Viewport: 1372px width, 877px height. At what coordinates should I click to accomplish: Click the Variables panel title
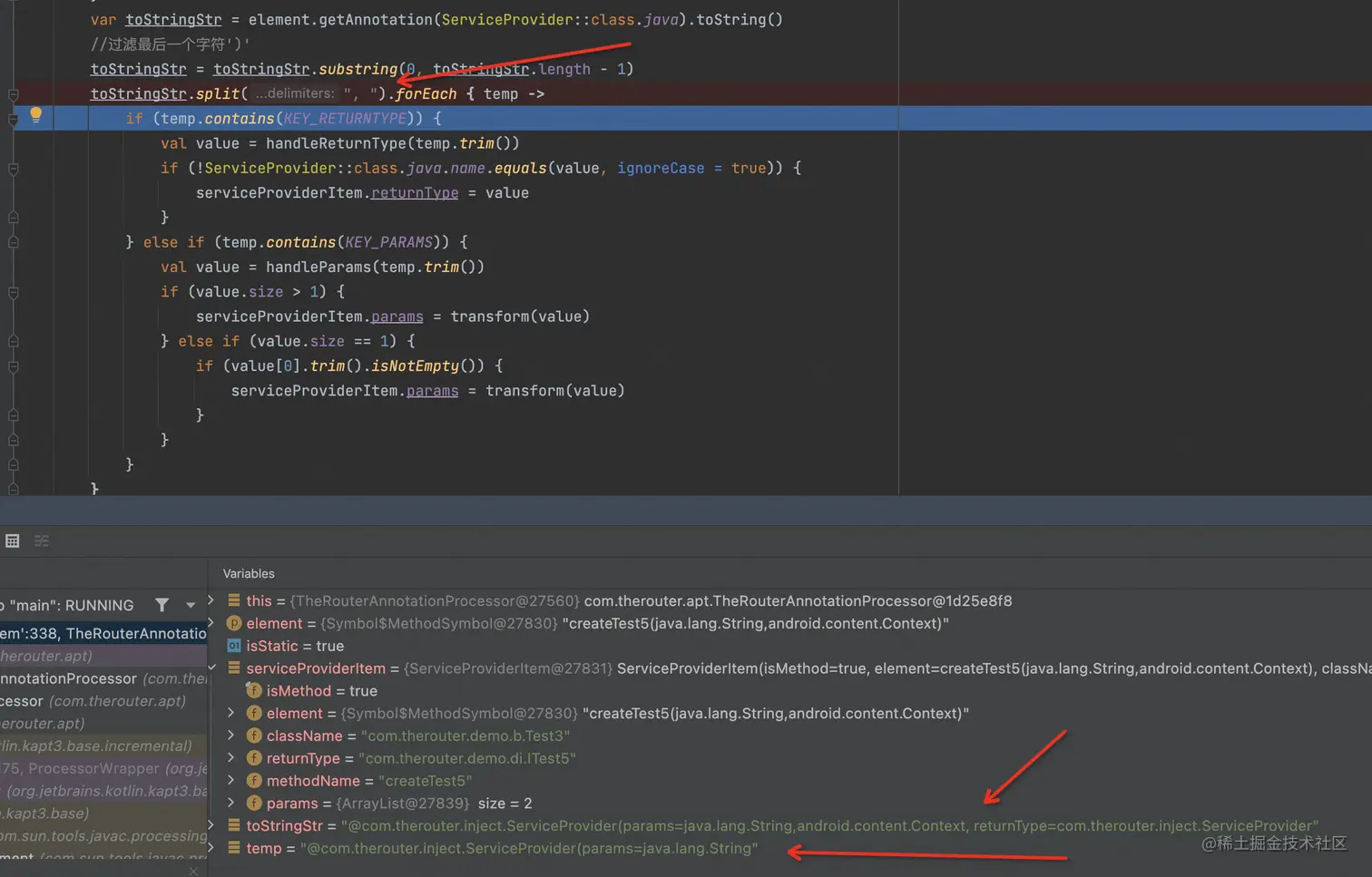click(249, 573)
